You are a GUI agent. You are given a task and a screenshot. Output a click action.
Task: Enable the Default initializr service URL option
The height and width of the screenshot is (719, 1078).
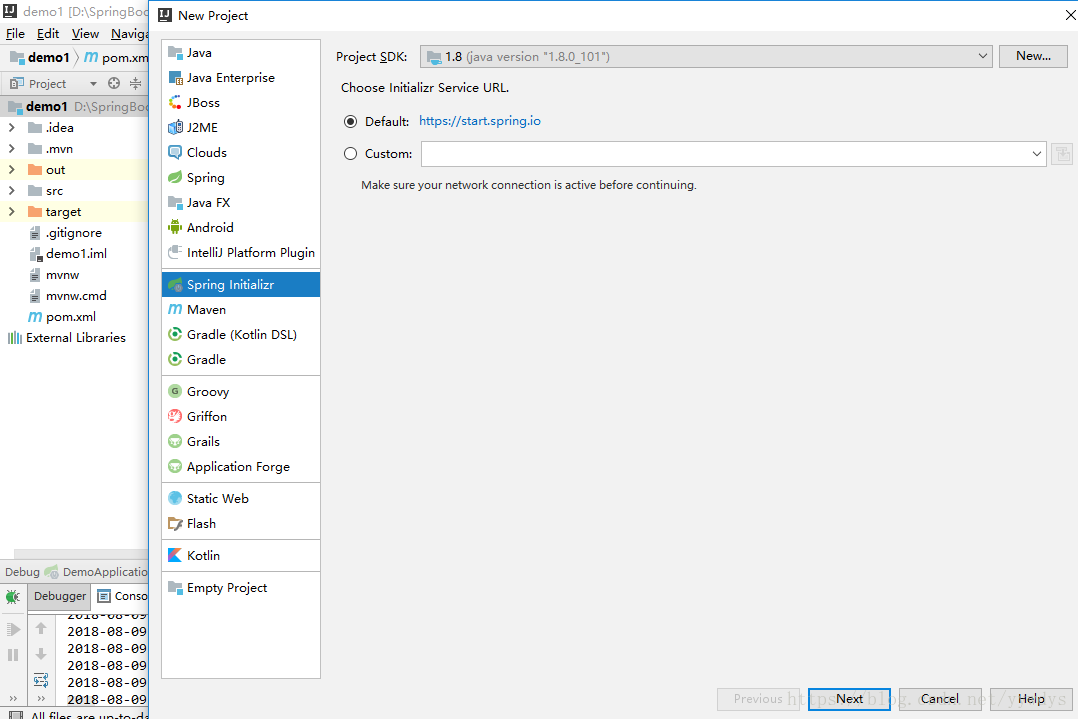tap(350, 120)
